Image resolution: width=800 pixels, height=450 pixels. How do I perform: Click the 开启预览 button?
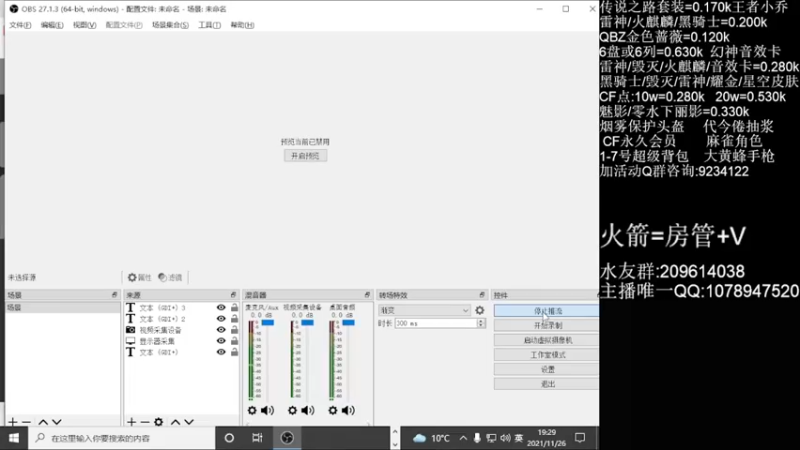tap(305, 156)
